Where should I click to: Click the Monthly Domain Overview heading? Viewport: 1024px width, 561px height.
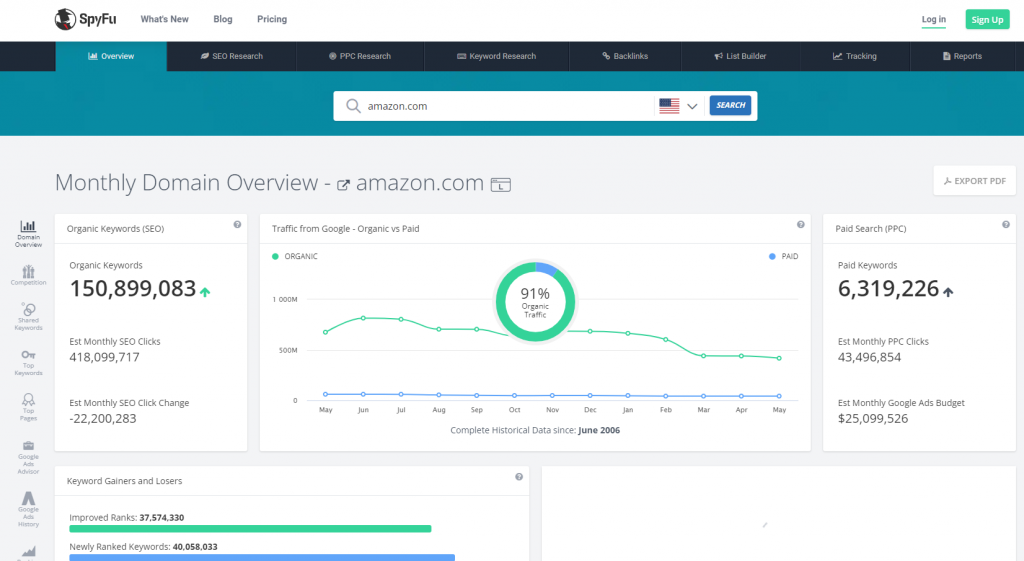click(x=186, y=183)
